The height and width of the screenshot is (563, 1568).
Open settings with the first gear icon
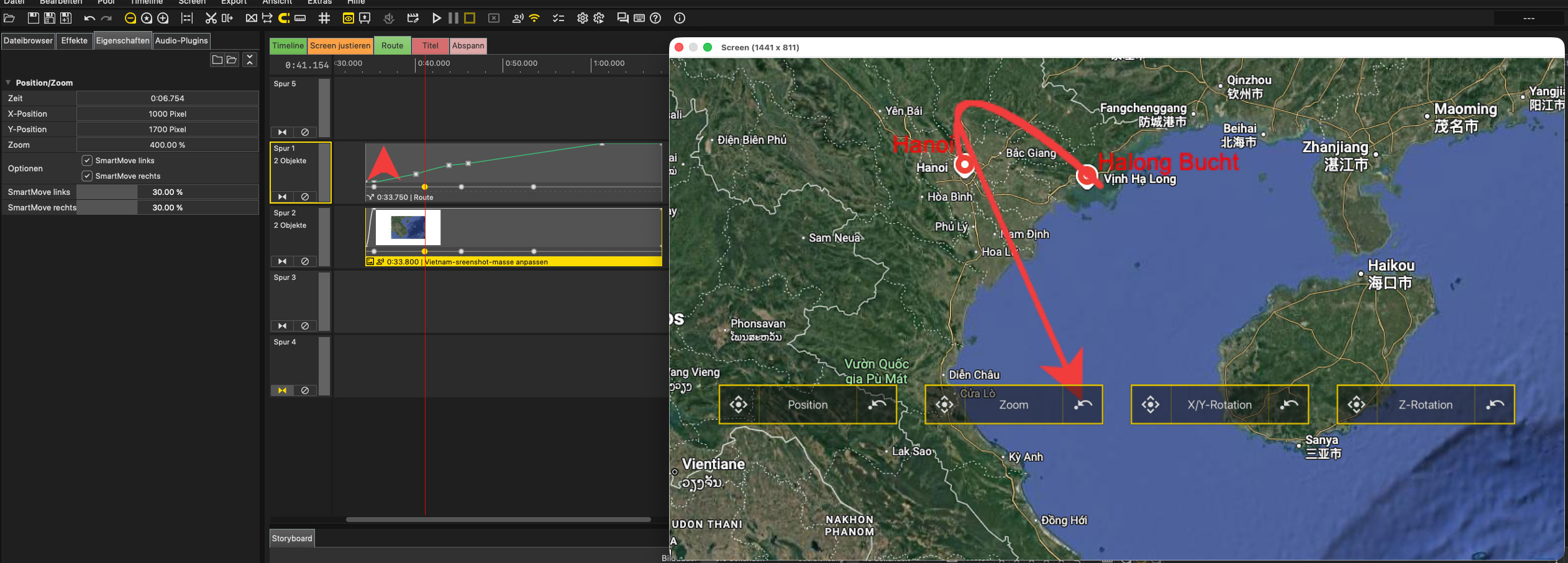coord(583,18)
